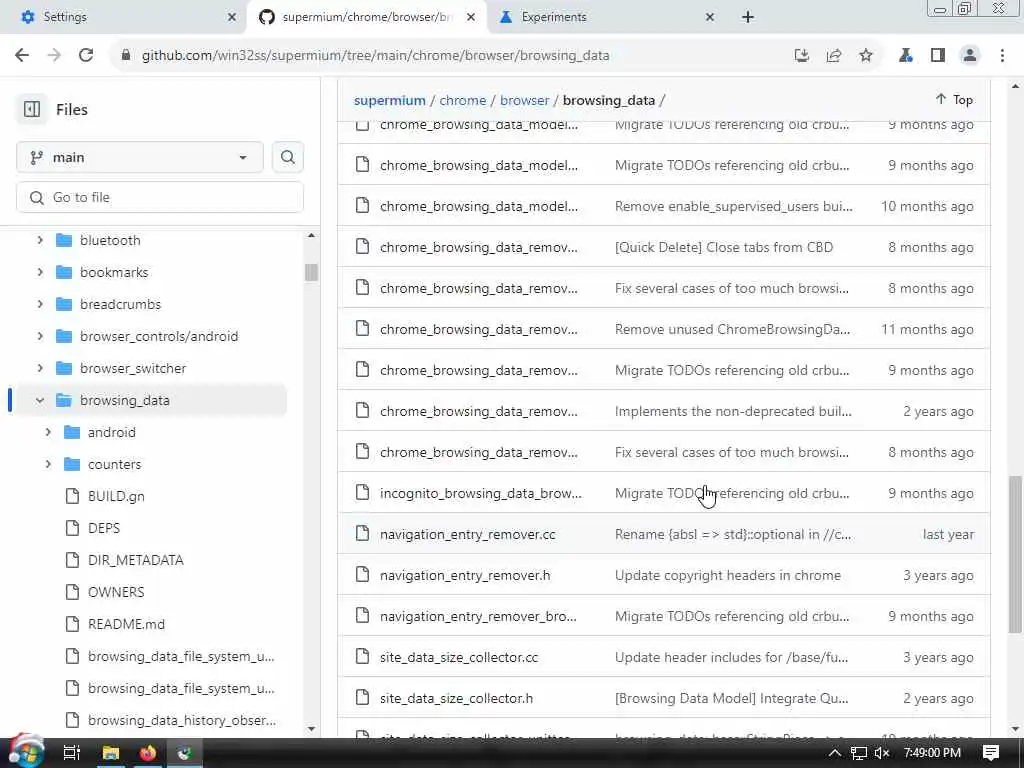The image size is (1024, 768).
Task: Open the Experiments flask icon in toolbar
Action: (906, 56)
